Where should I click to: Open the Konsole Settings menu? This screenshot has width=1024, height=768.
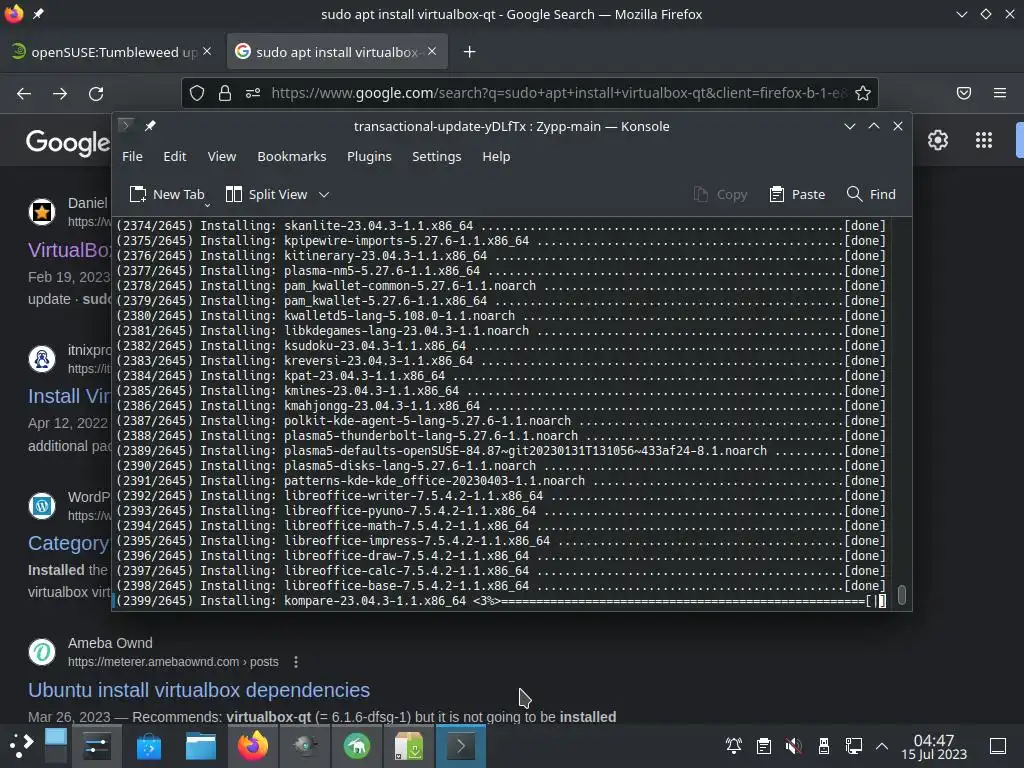click(x=436, y=156)
